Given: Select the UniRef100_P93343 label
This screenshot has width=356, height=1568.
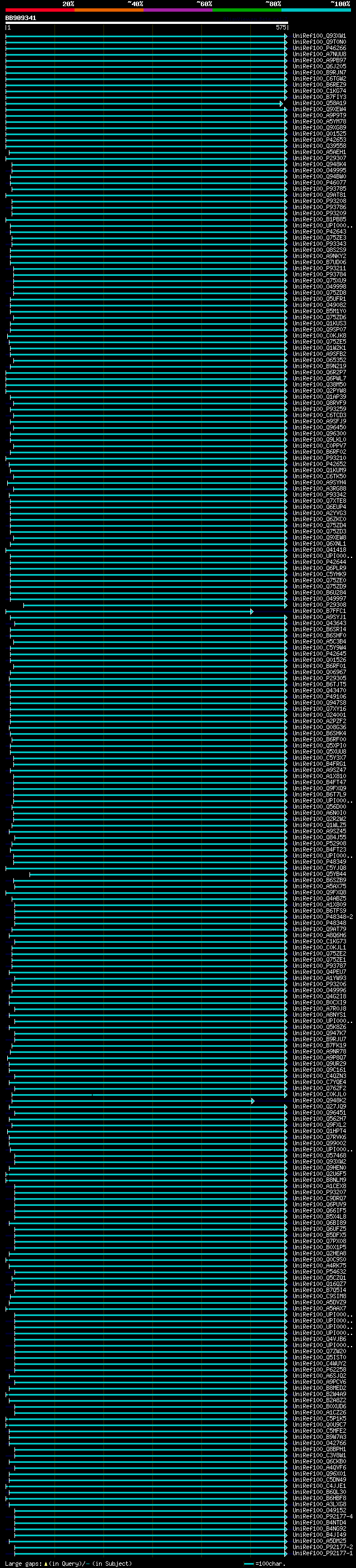Looking at the screenshot, I should tap(319, 244).
